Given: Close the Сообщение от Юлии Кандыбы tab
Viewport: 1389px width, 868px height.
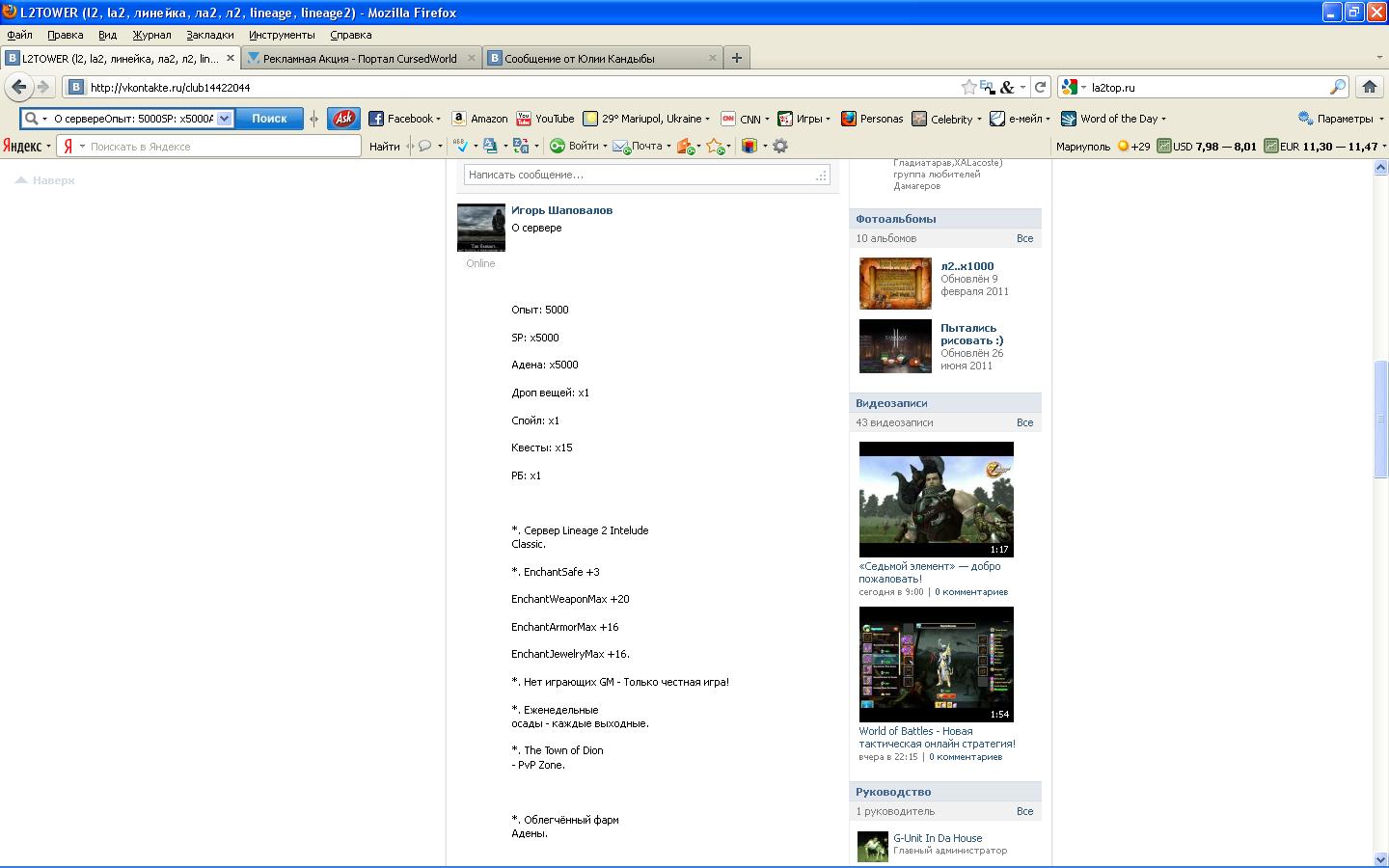Looking at the screenshot, I should 713,58.
